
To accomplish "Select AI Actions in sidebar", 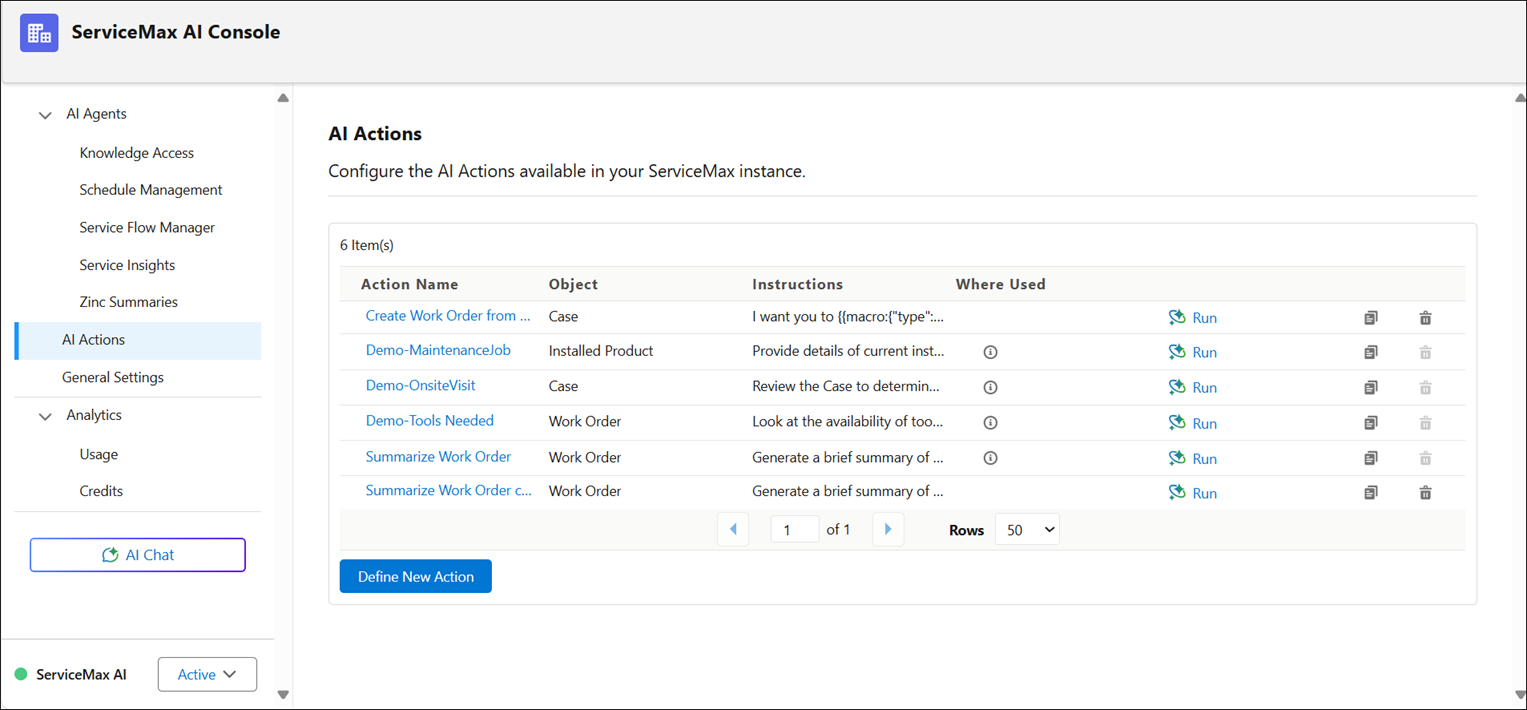I will pyautogui.click(x=138, y=340).
